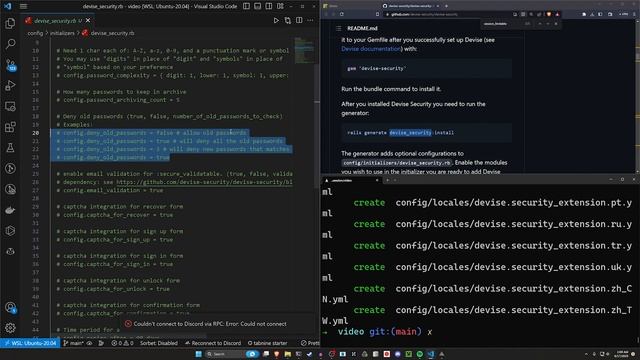Focus the browser address bar

(448, 14)
